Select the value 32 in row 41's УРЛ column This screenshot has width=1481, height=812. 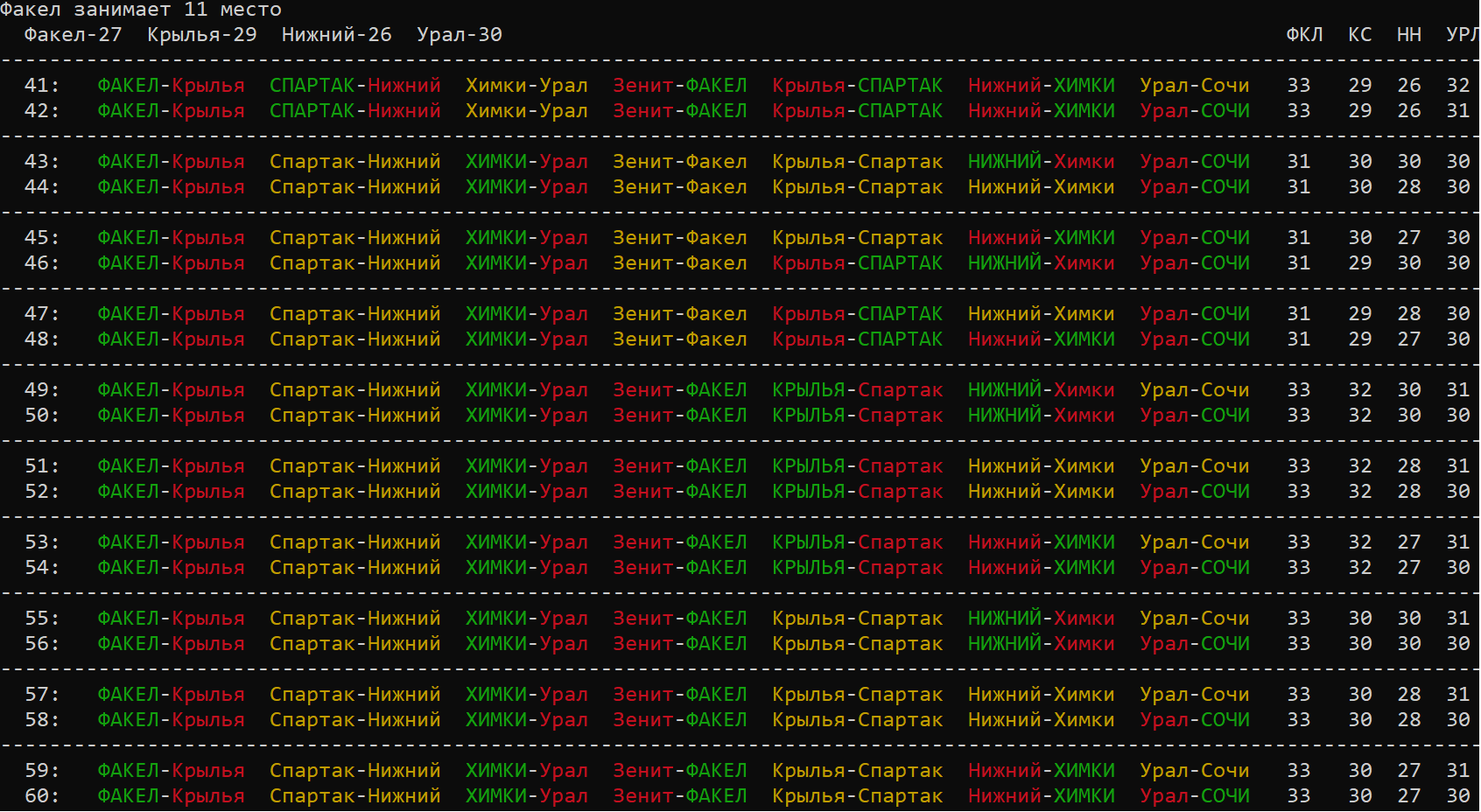click(x=1458, y=86)
